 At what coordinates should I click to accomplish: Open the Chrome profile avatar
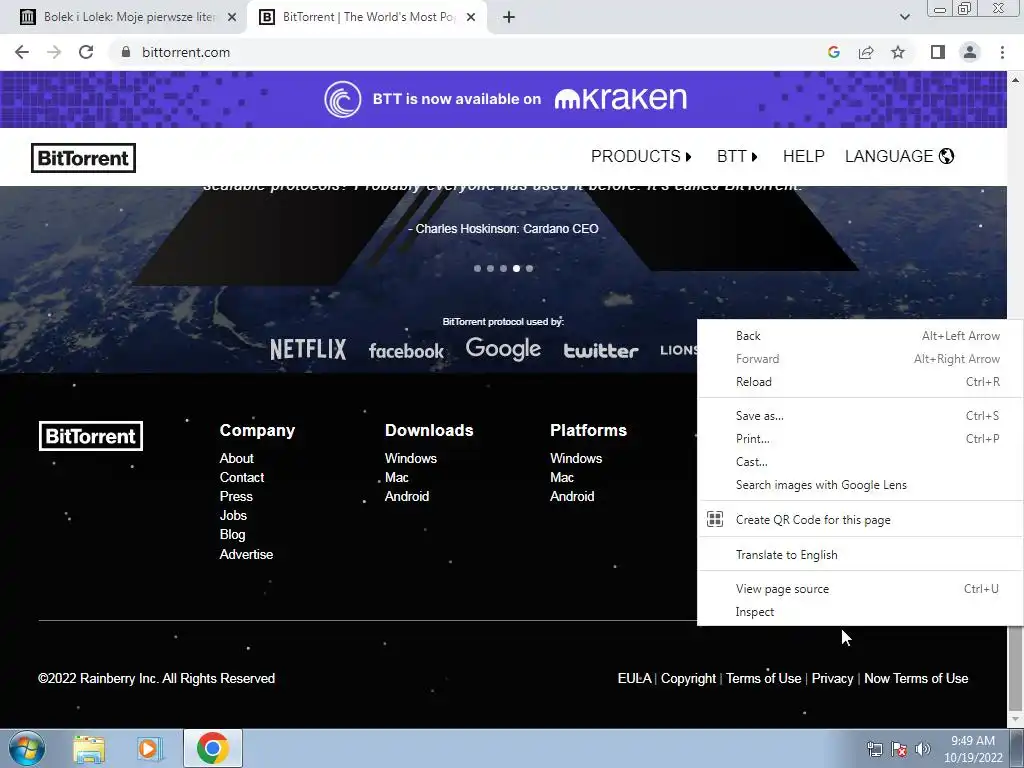[970, 52]
